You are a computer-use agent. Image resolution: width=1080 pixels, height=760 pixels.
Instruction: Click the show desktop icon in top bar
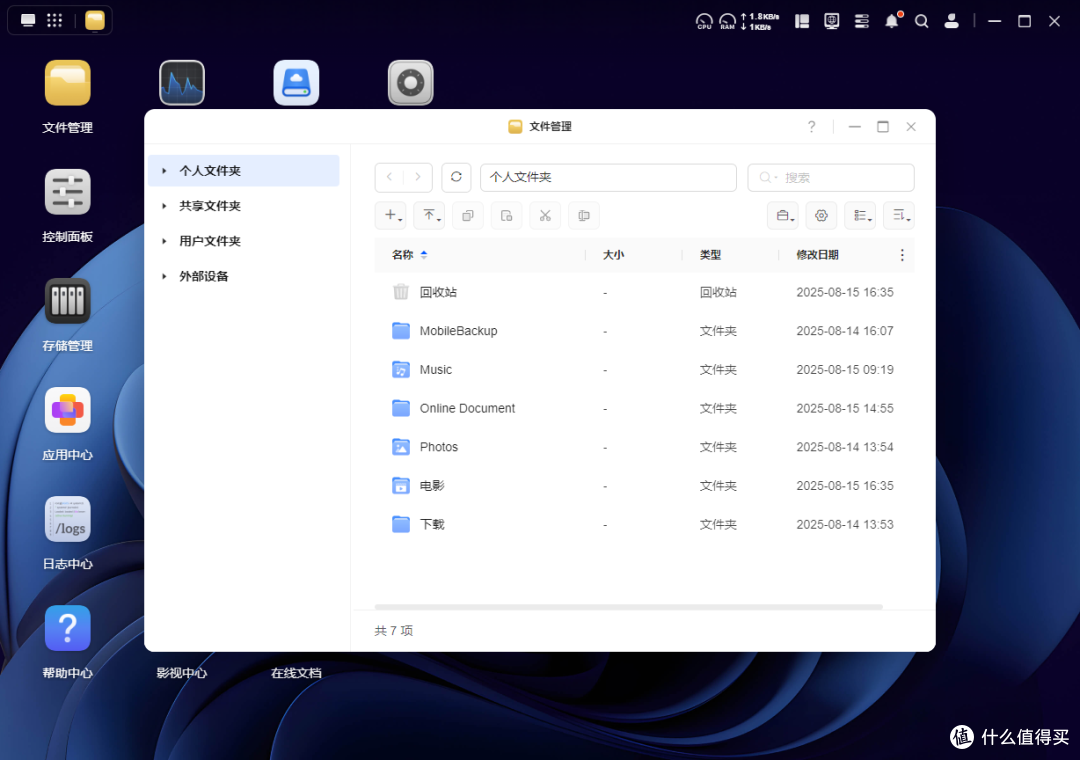coord(28,21)
